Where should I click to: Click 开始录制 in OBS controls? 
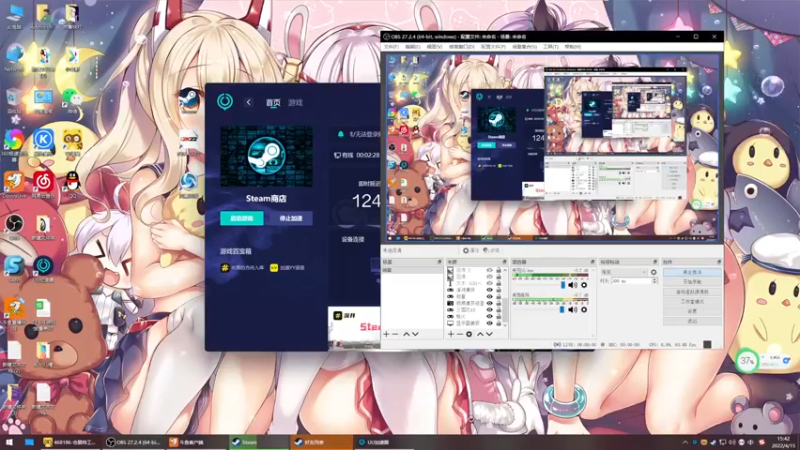(692, 282)
